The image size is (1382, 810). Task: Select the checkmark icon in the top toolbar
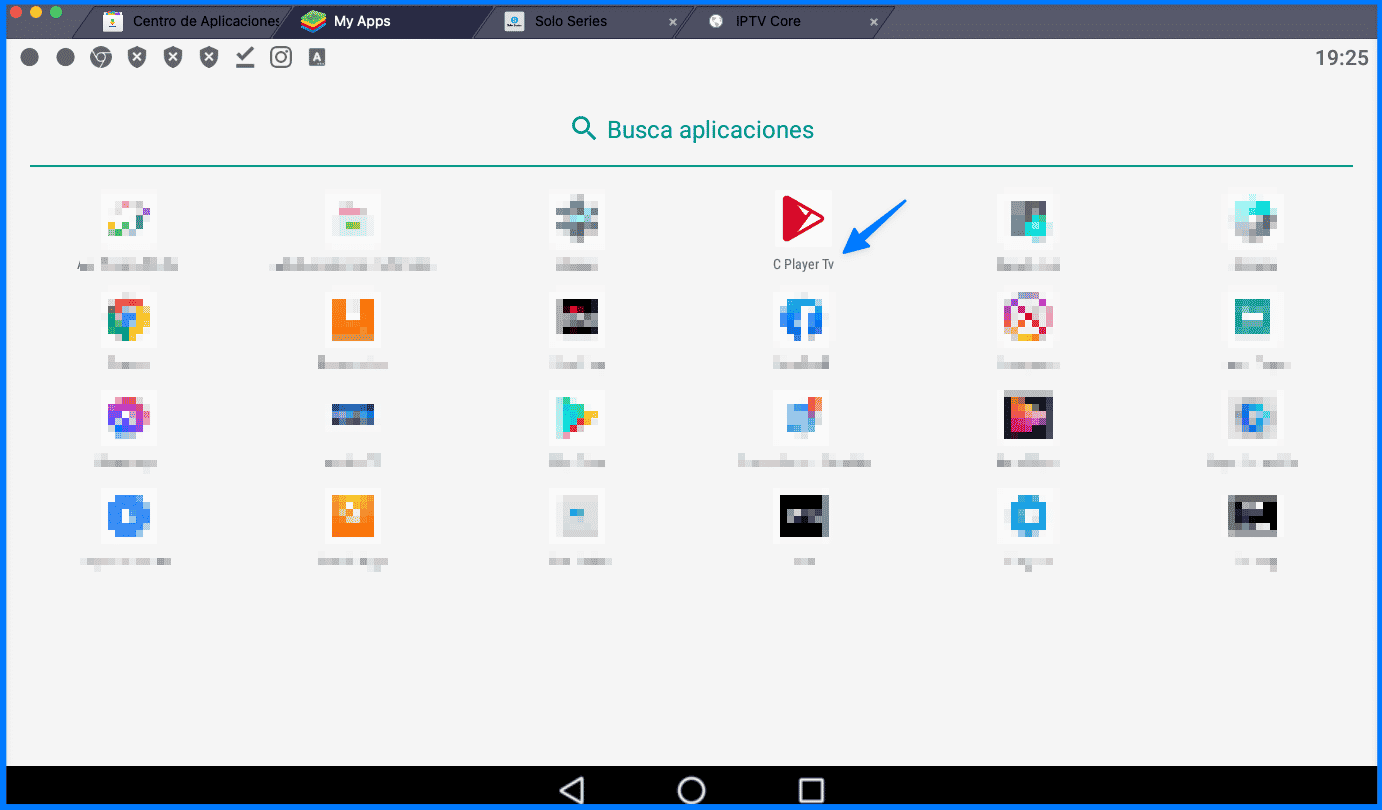pyautogui.click(x=244, y=57)
